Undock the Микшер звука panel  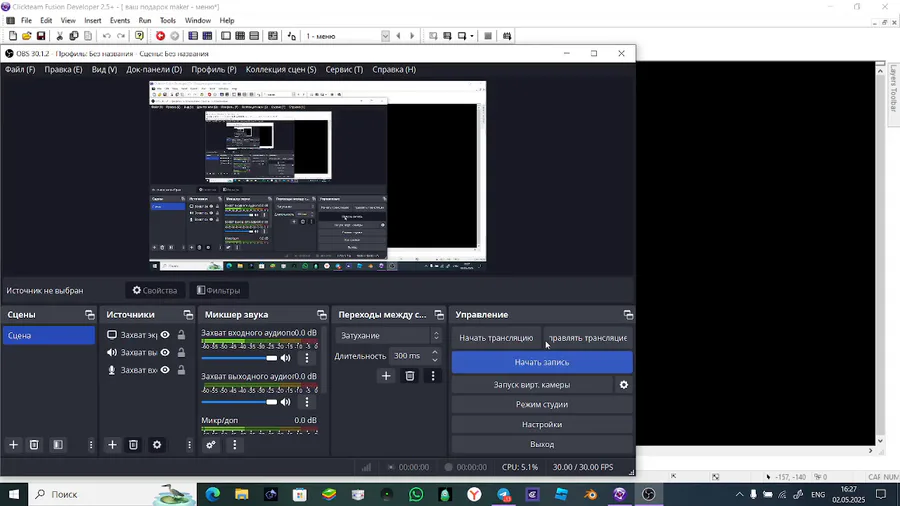click(x=321, y=314)
